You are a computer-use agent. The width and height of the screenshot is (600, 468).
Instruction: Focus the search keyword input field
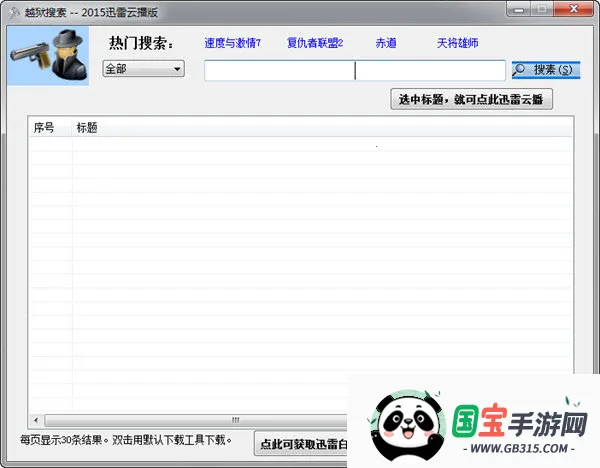(x=354, y=70)
